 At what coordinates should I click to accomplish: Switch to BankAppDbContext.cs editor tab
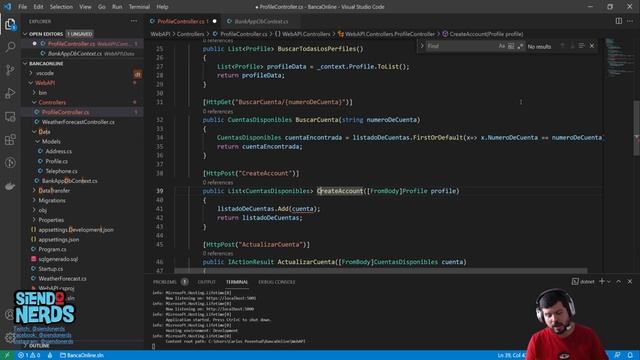(260, 21)
